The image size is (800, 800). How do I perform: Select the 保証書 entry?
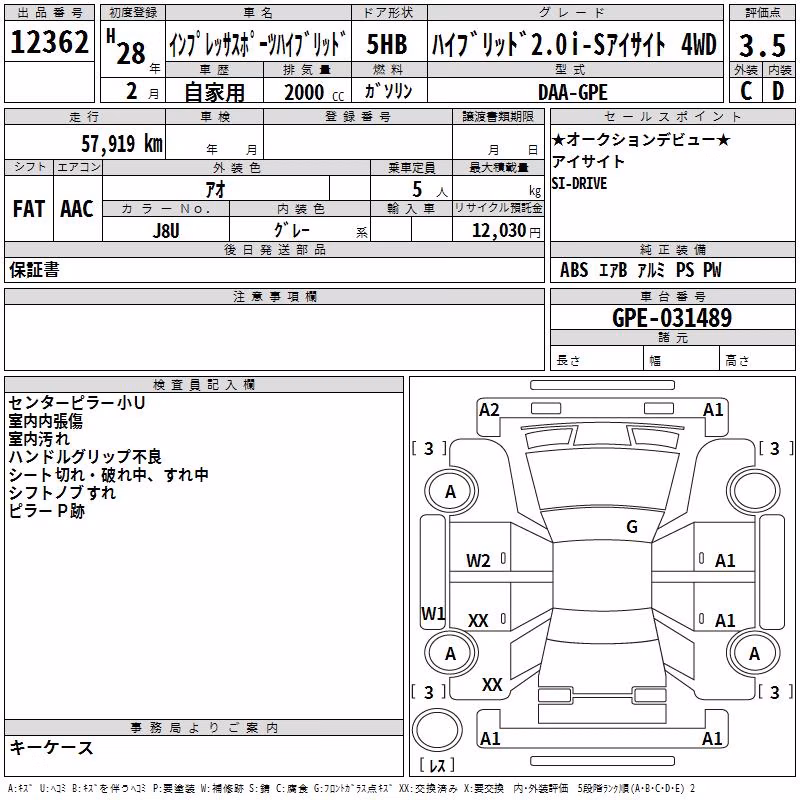pyautogui.click(x=34, y=269)
